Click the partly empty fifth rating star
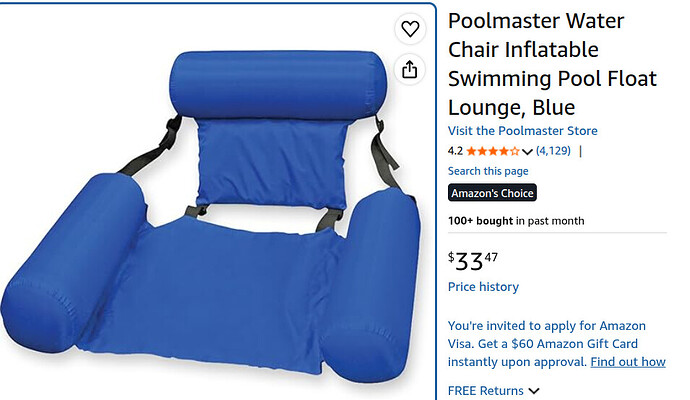The height and width of the screenshot is (400, 690). pyautogui.click(x=514, y=151)
